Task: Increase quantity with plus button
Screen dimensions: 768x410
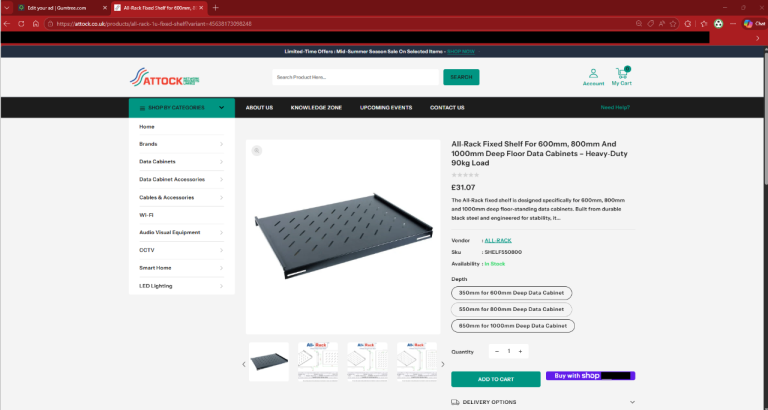Action: [x=520, y=351]
